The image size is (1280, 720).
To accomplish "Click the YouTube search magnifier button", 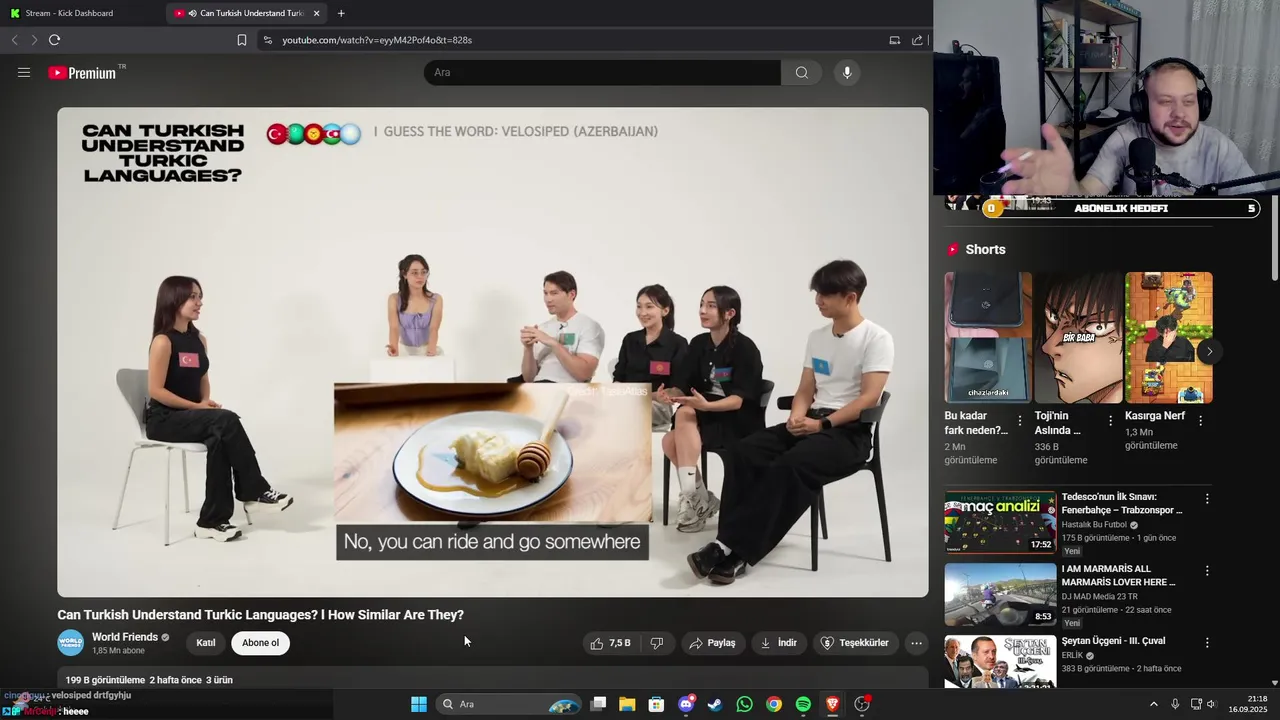I will 801,72.
